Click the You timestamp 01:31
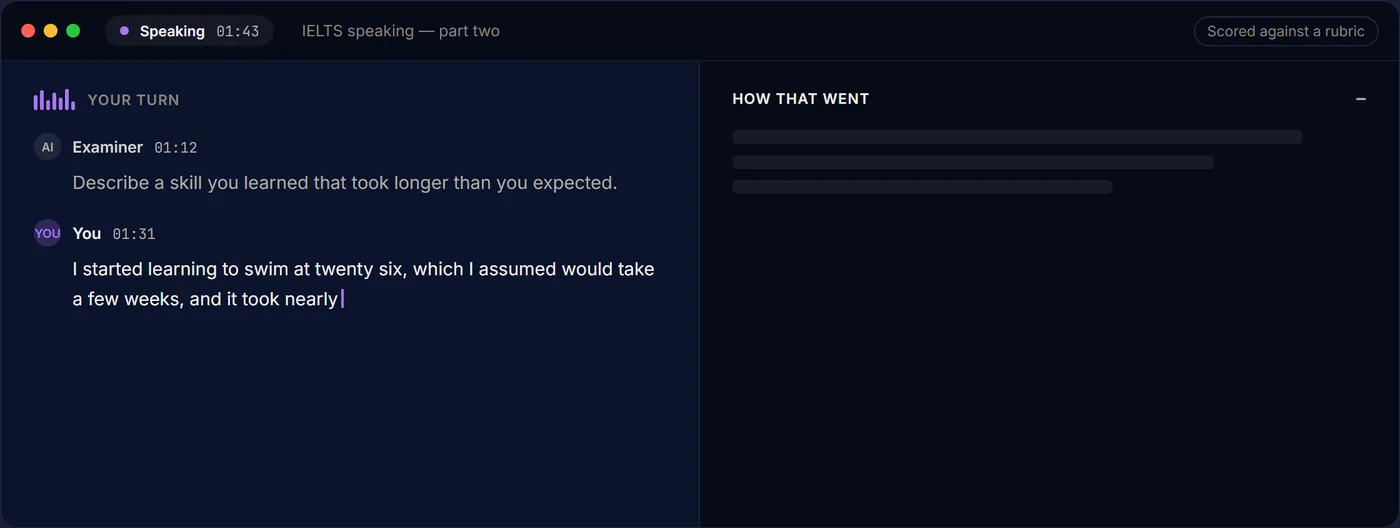The width and height of the screenshot is (1400, 528). [134, 234]
